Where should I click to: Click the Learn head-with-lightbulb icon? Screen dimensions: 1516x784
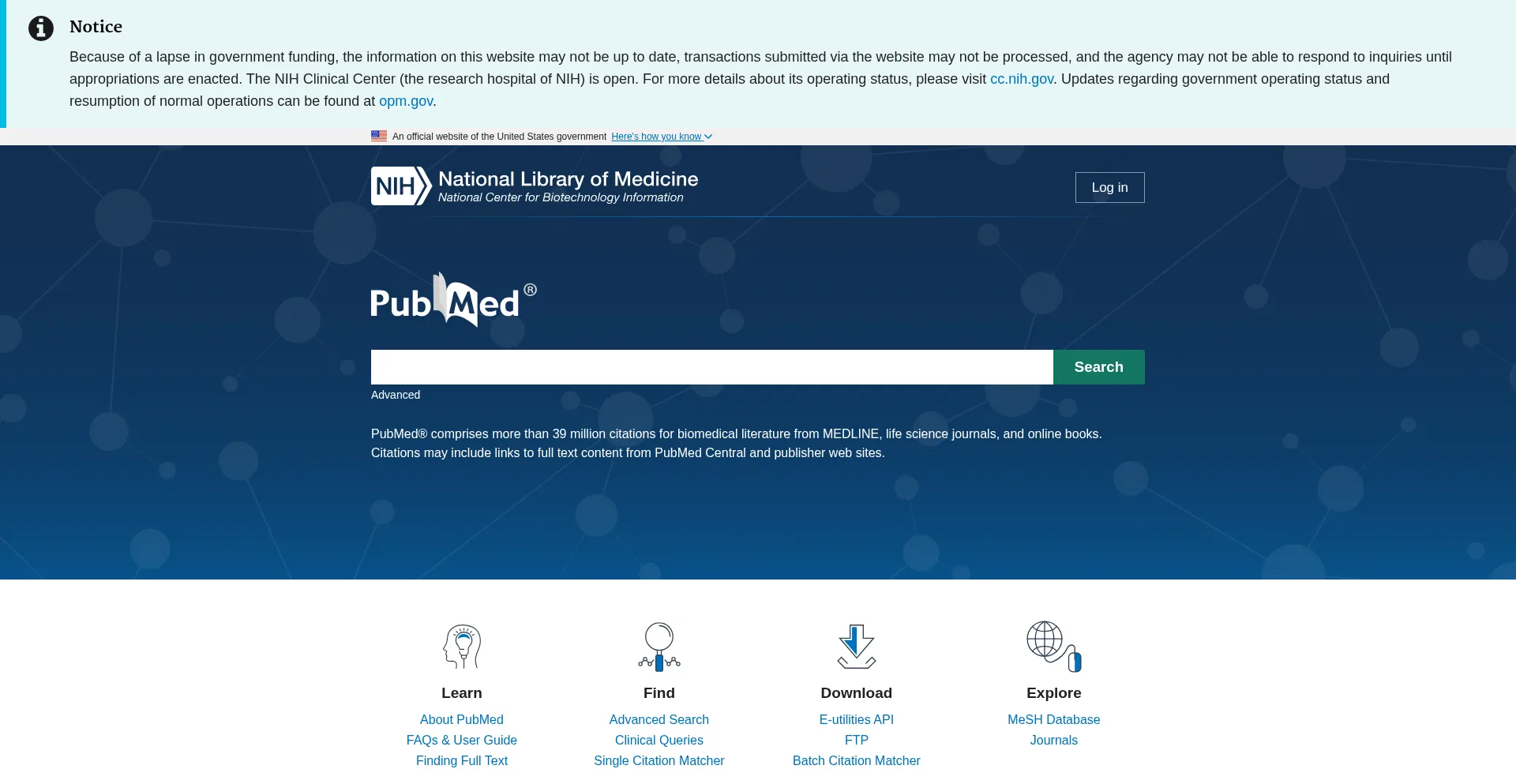(462, 647)
